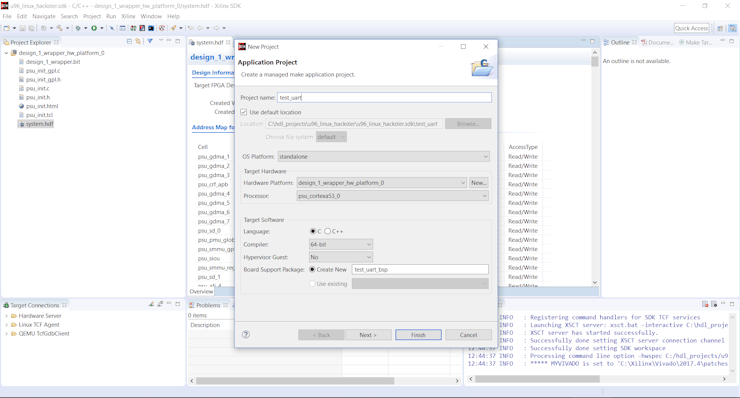Select the C language radio button

tap(312, 231)
